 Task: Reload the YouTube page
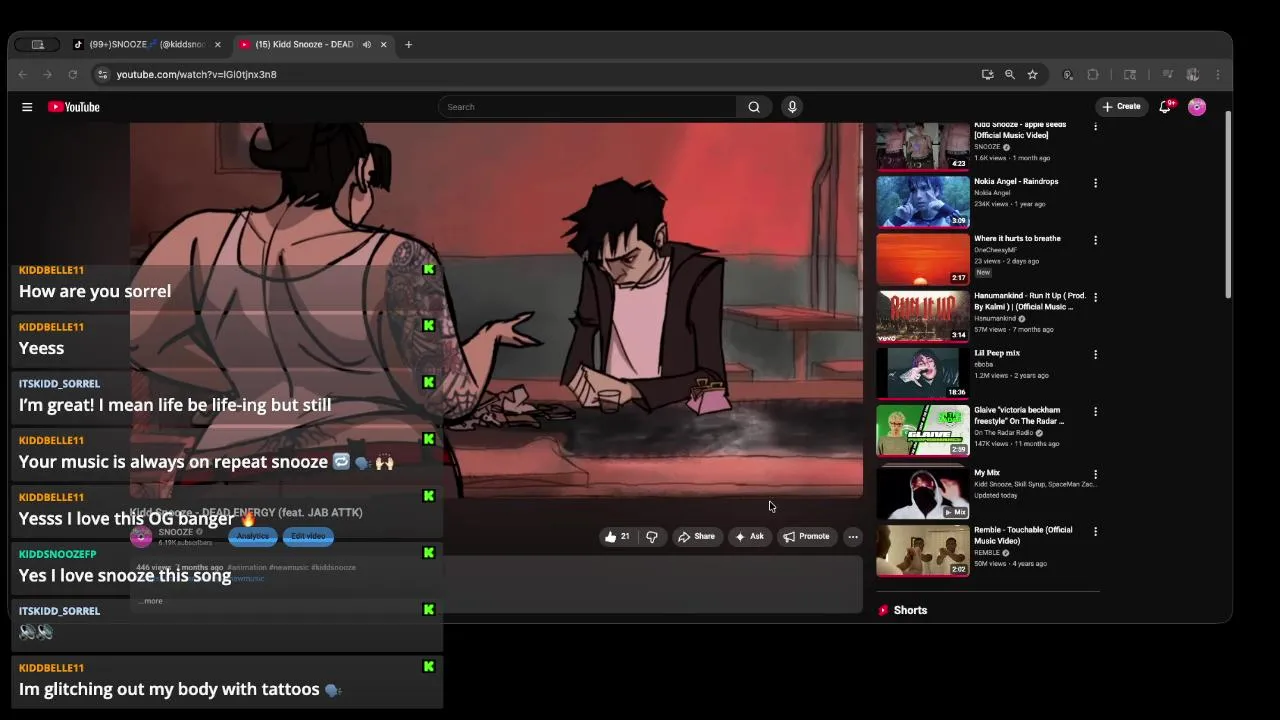[72, 74]
